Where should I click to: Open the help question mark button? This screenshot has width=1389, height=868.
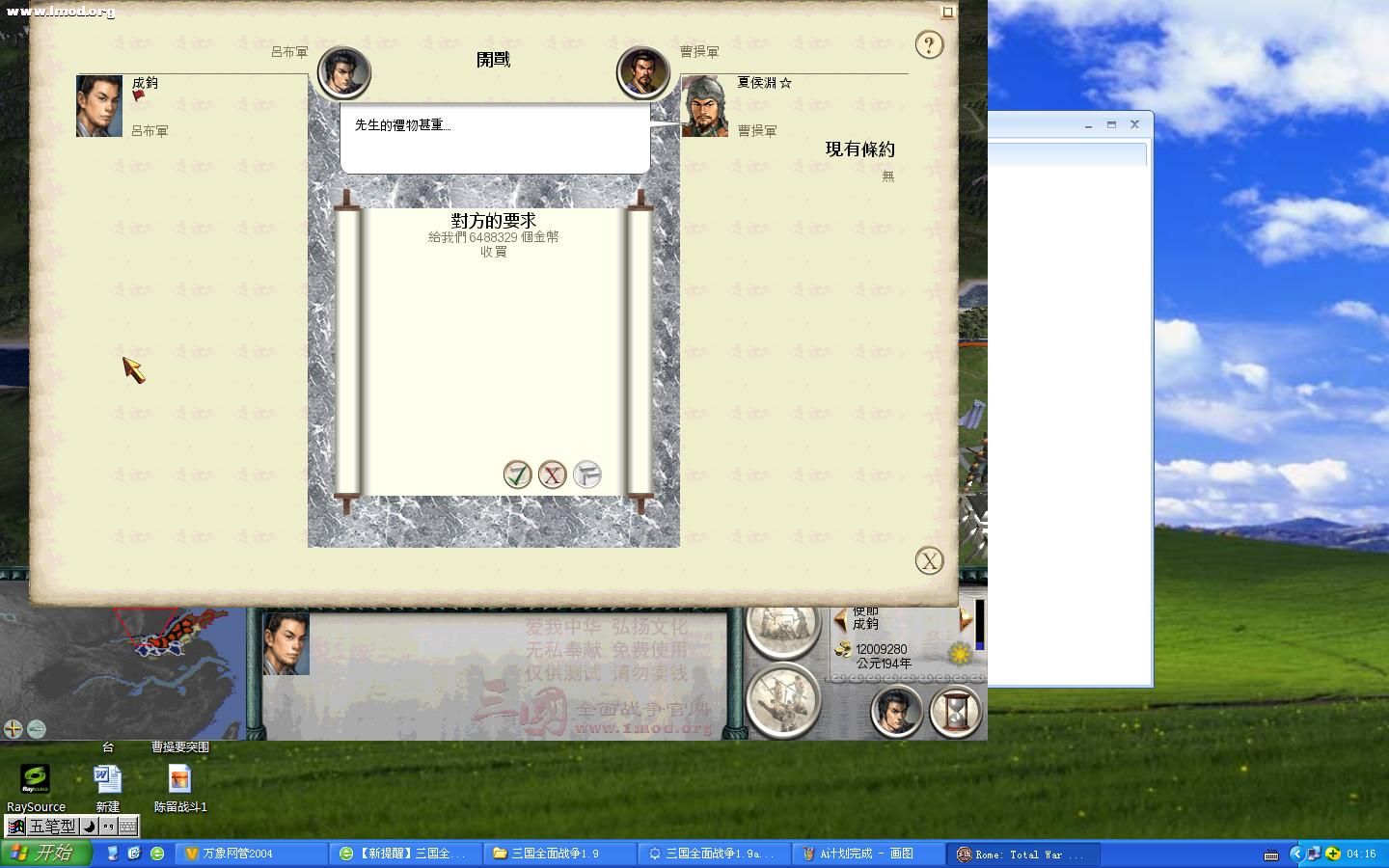(929, 44)
